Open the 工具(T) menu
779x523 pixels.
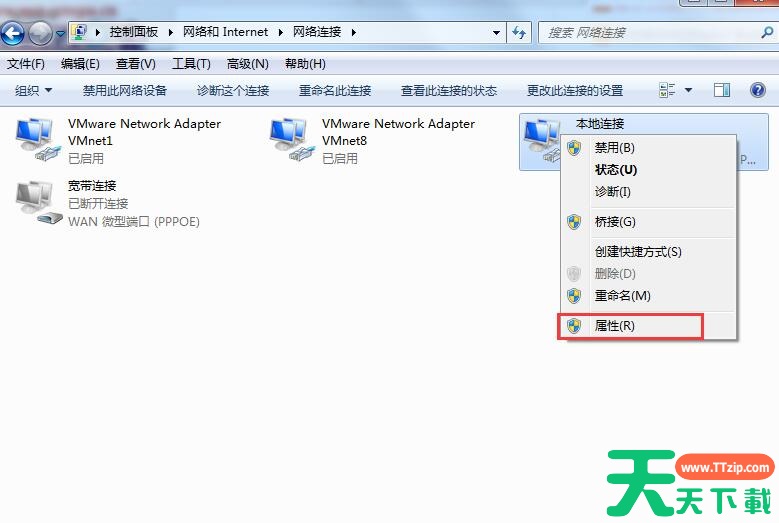(x=191, y=64)
